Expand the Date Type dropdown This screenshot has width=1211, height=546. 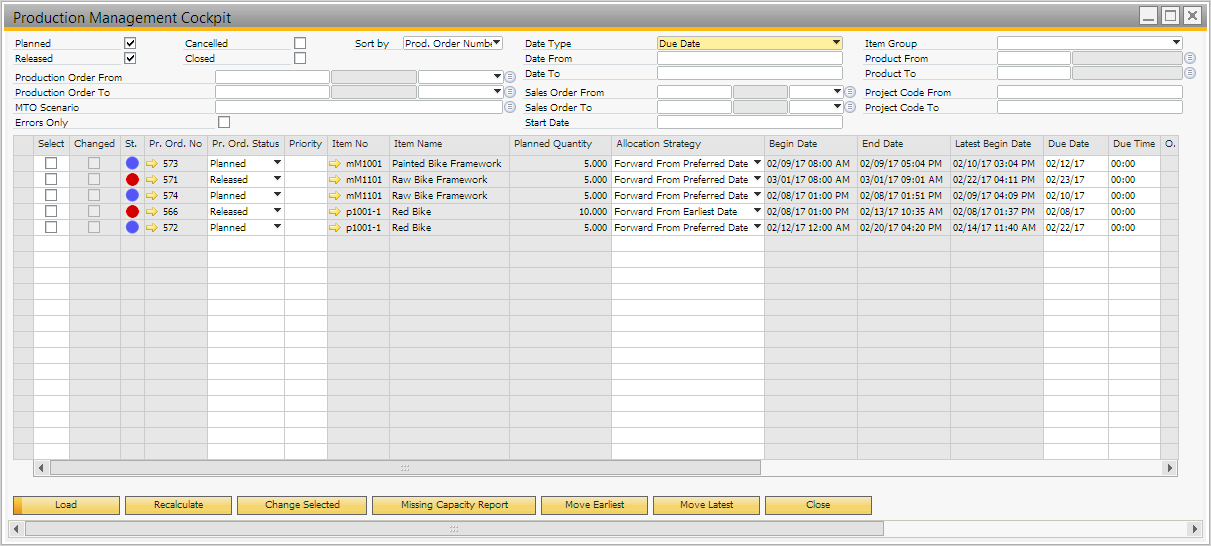pyautogui.click(x=750, y=43)
